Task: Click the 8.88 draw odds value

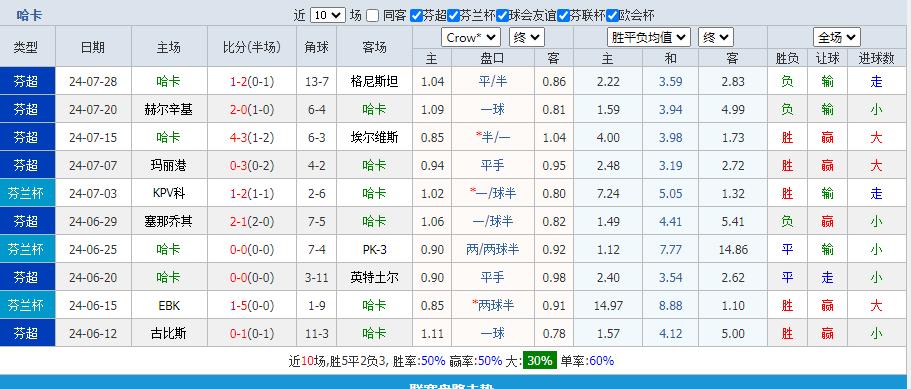Action: coord(670,305)
